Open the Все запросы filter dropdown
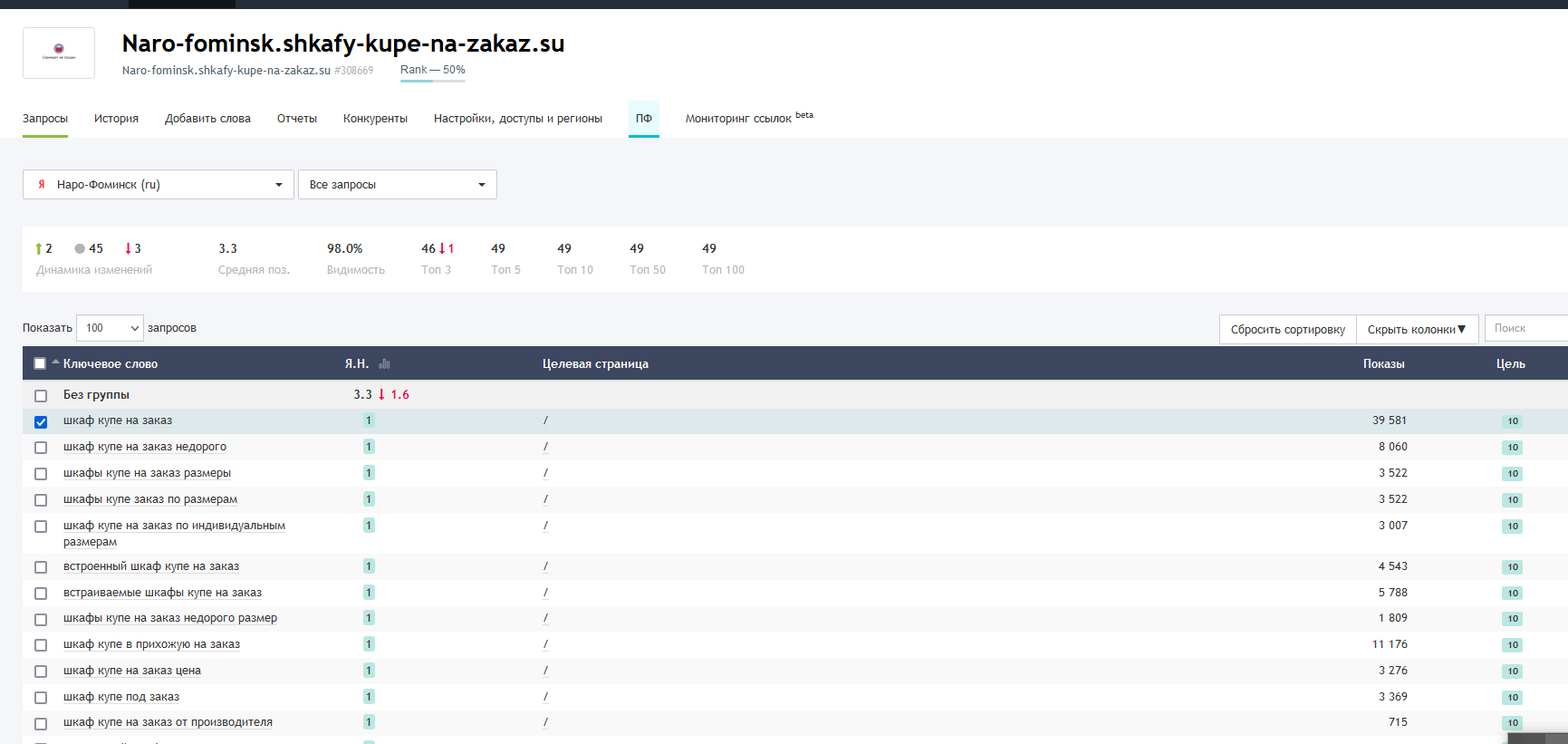Image resolution: width=1568 pixels, height=744 pixels. pos(398,185)
